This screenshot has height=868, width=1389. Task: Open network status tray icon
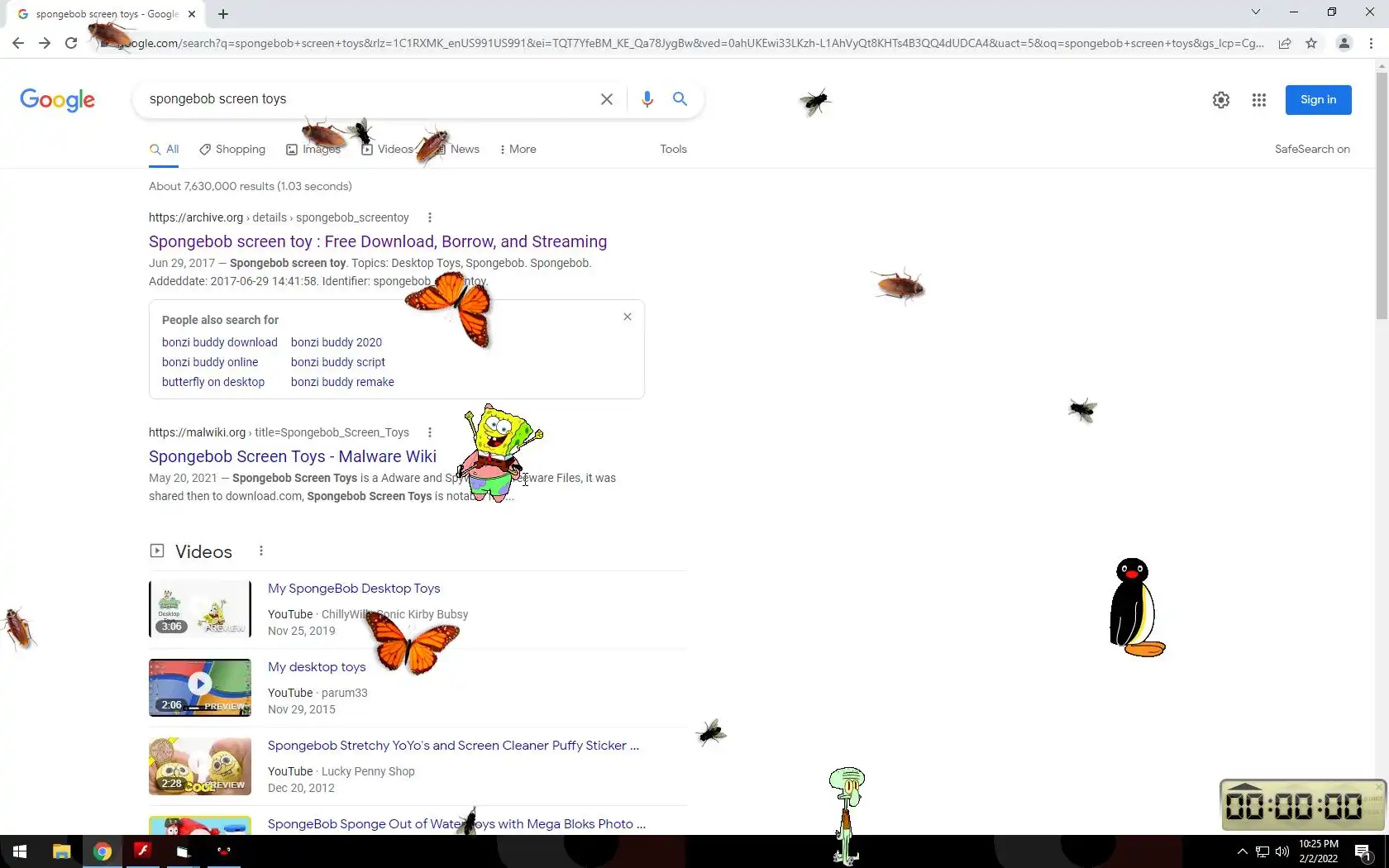point(1263,851)
